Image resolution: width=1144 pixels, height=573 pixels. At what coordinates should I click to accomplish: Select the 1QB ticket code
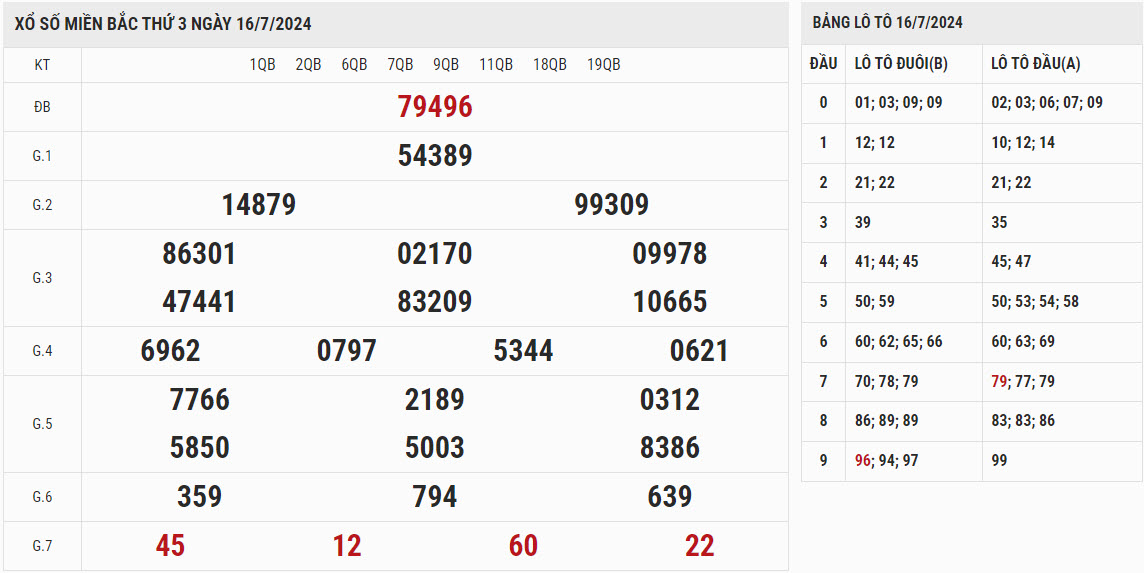coord(262,64)
